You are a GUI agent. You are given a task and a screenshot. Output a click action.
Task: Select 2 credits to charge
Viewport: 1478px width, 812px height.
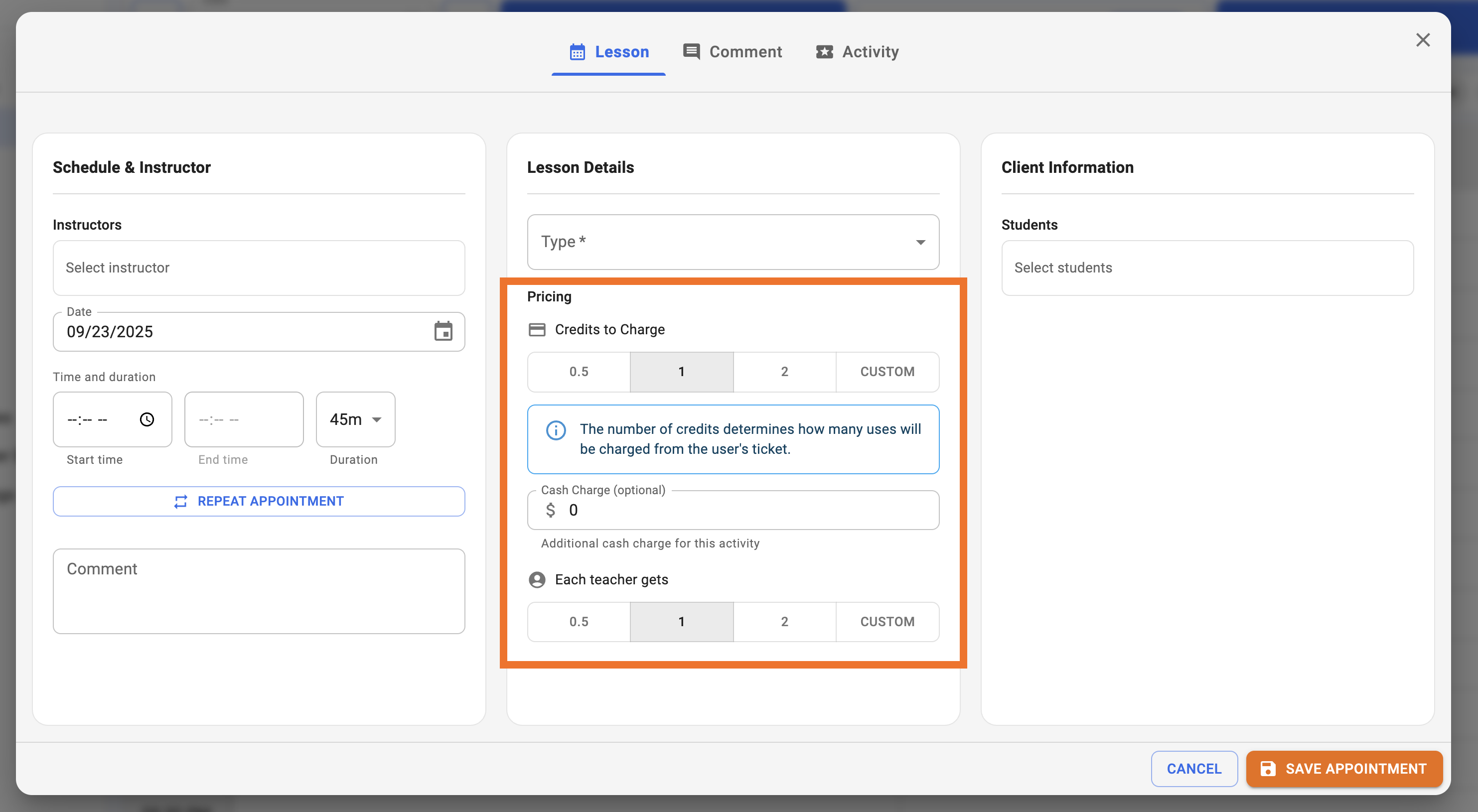[x=784, y=372]
